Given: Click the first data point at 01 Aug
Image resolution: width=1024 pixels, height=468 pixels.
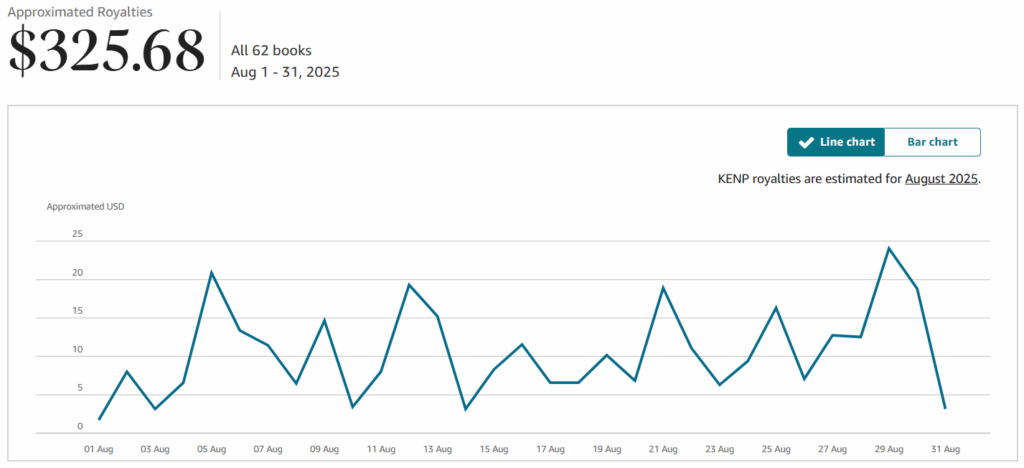Looking at the screenshot, I should tap(99, 419).
